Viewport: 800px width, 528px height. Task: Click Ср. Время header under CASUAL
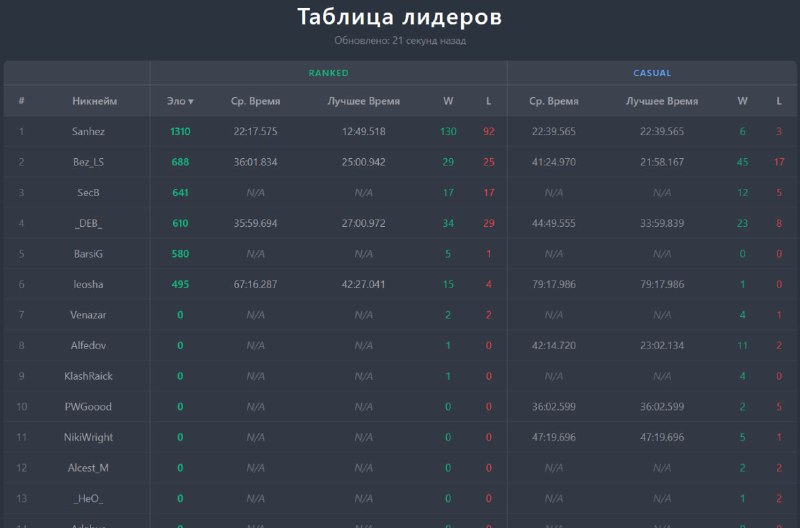(x=554, y=101)
